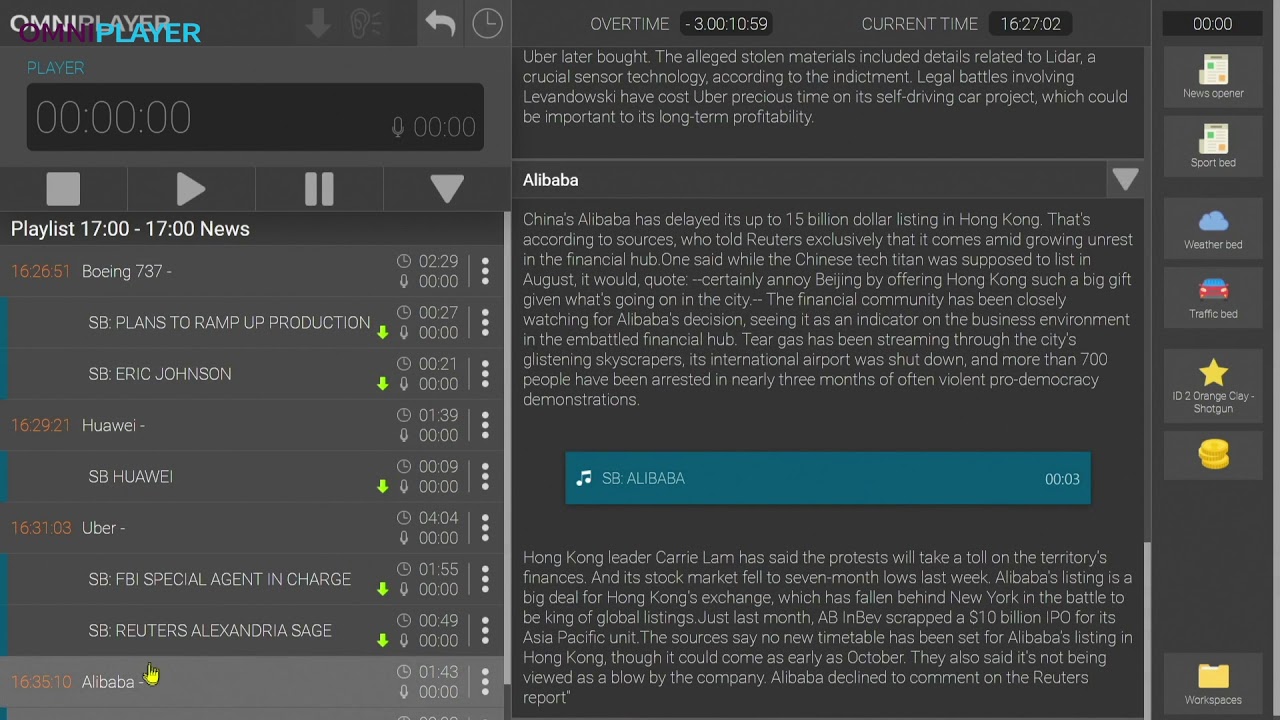Screen dimensions: 1280x720
Task: Open the clock history icon
Action: 487,23
